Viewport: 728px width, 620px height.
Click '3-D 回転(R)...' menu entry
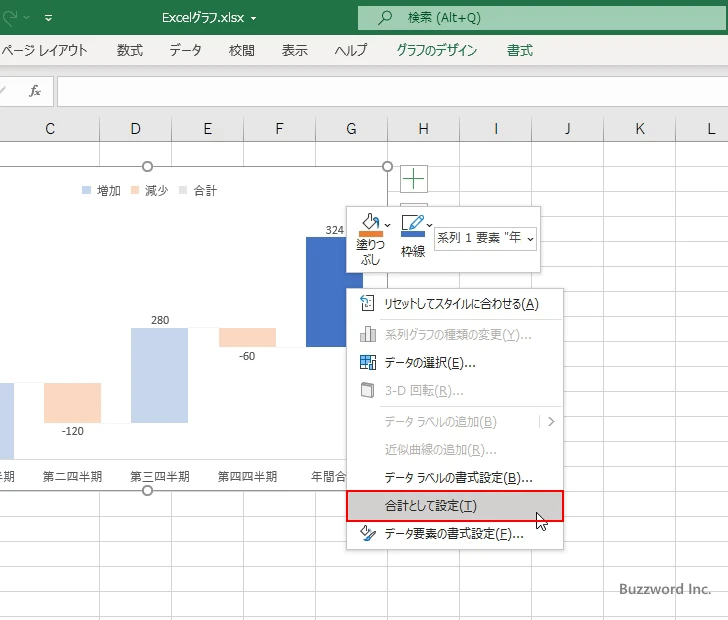(x=455, y=391)
